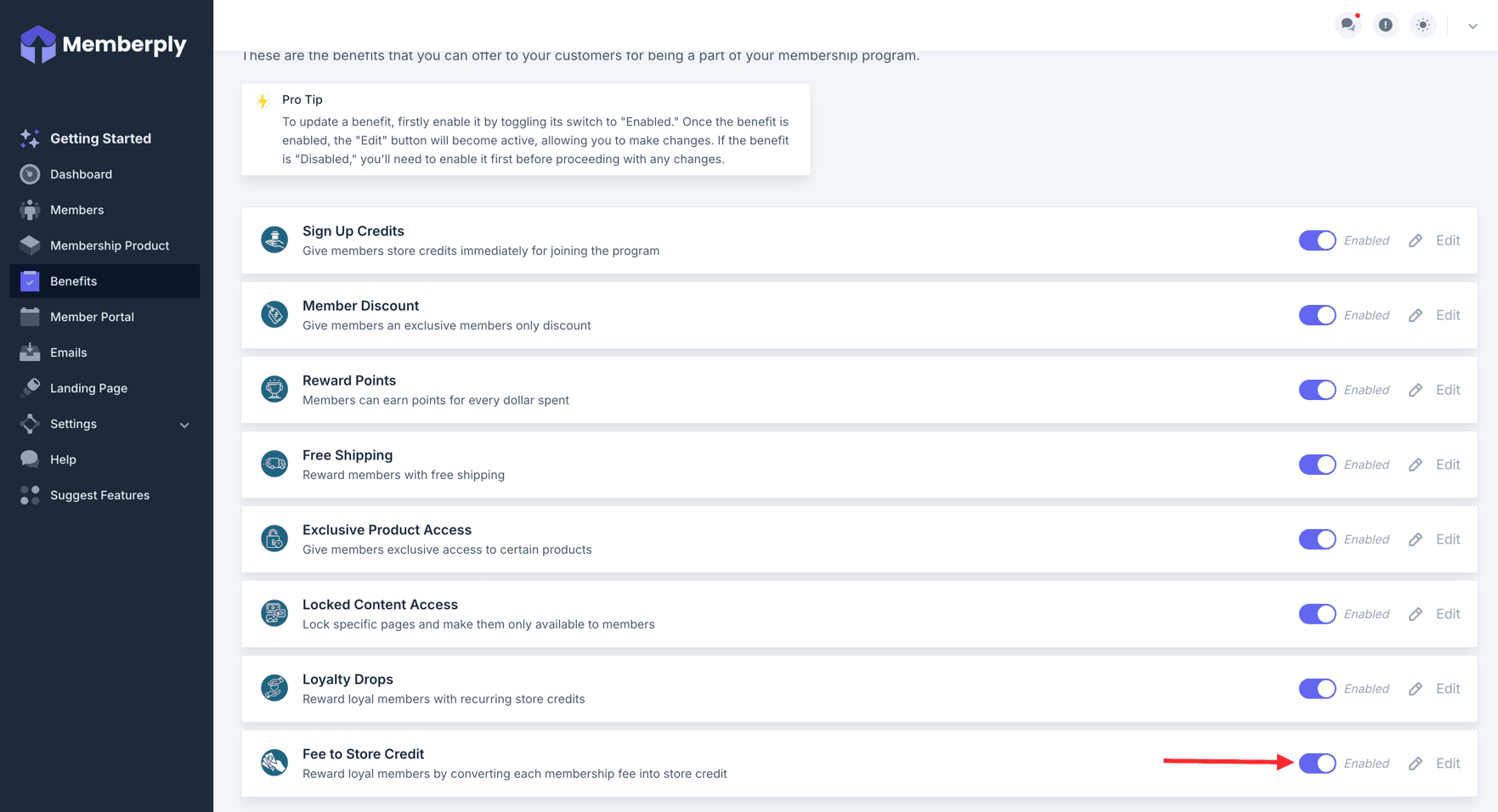Turn off the Member Discount switch
Viewport: 1498px width, 812px height.
(1317, 315)
